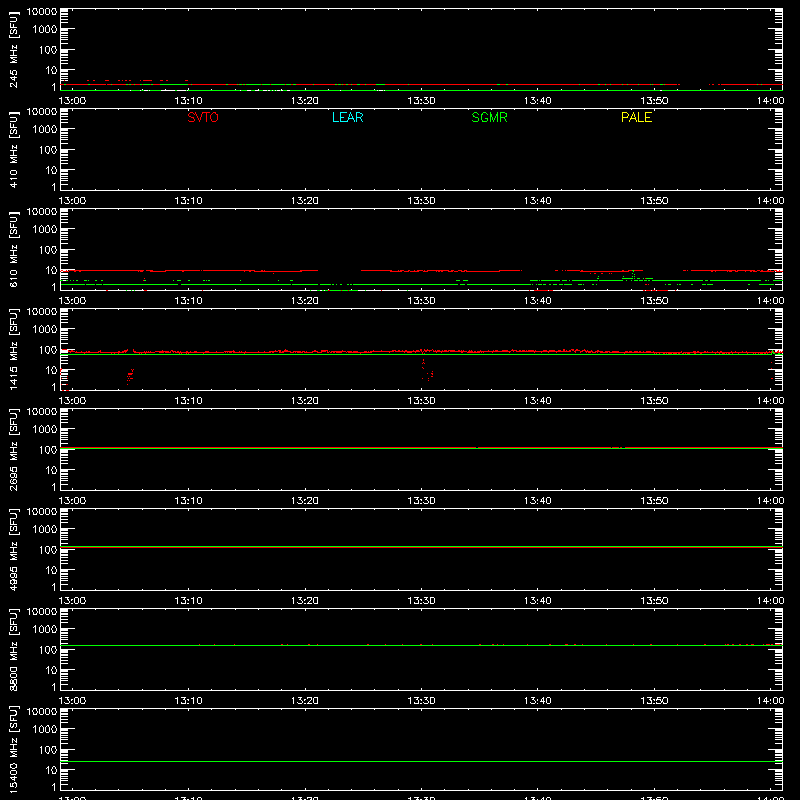Select the 2695 MHz [SFU] axis label
This screenshot has width=800, height=800.
tap(13, 449)
